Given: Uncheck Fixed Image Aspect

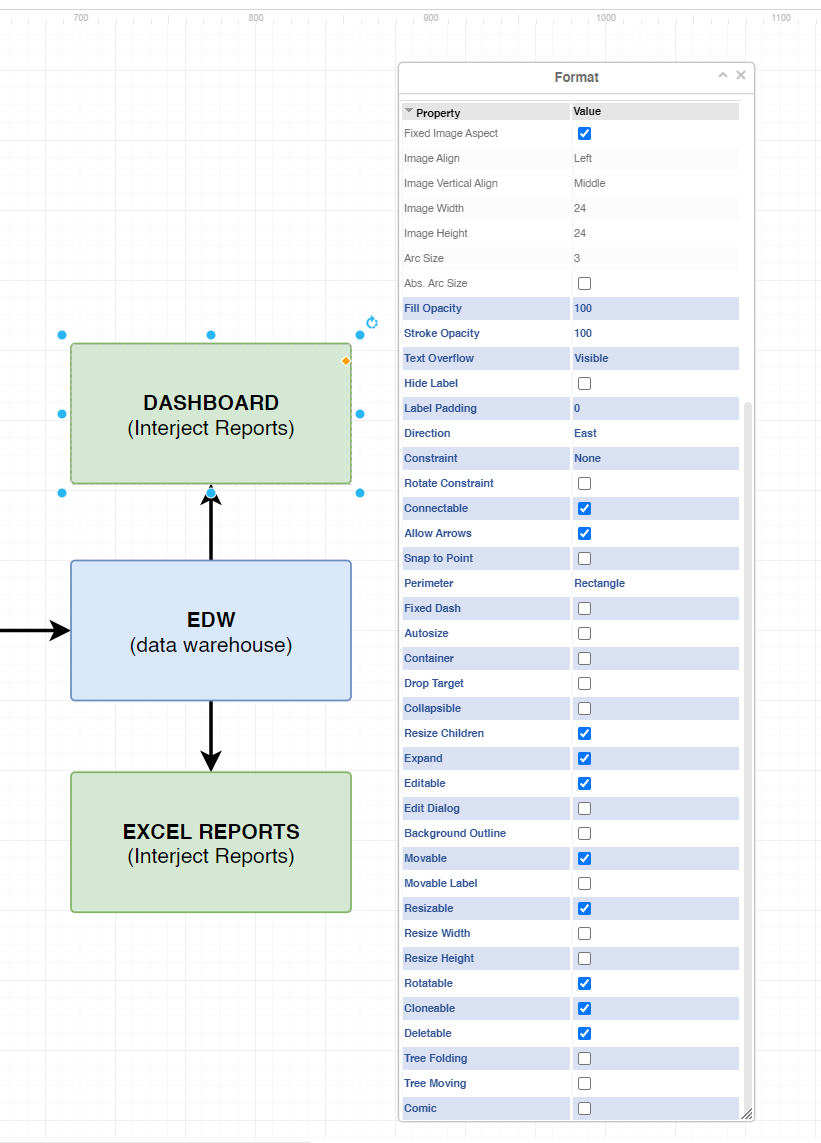Looking at the screenshot, I should click(x=585, y=133).
